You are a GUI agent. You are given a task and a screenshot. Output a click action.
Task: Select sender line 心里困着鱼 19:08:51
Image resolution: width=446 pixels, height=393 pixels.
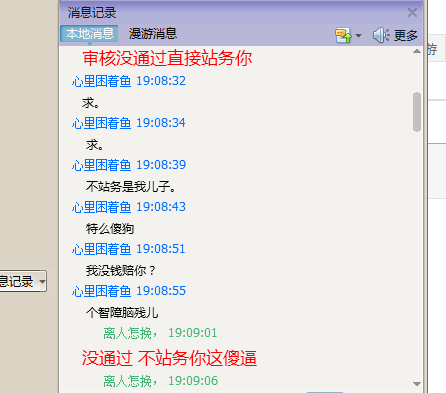tap(129, 249)
